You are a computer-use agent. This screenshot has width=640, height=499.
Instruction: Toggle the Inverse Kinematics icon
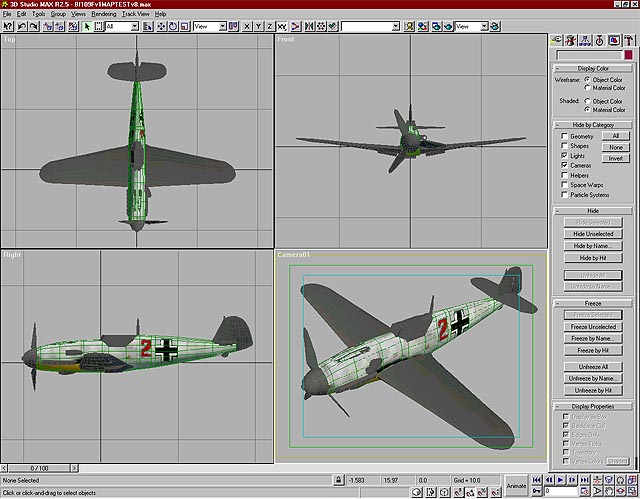pyautogui.click(x=296, y=27)
